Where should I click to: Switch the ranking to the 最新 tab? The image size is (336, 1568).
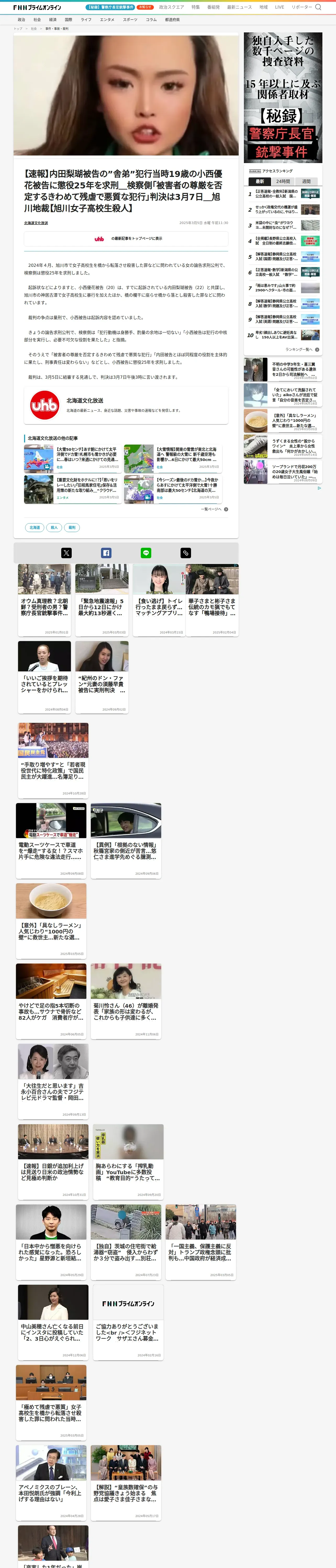pyautogui.click(x=260, y=181)
